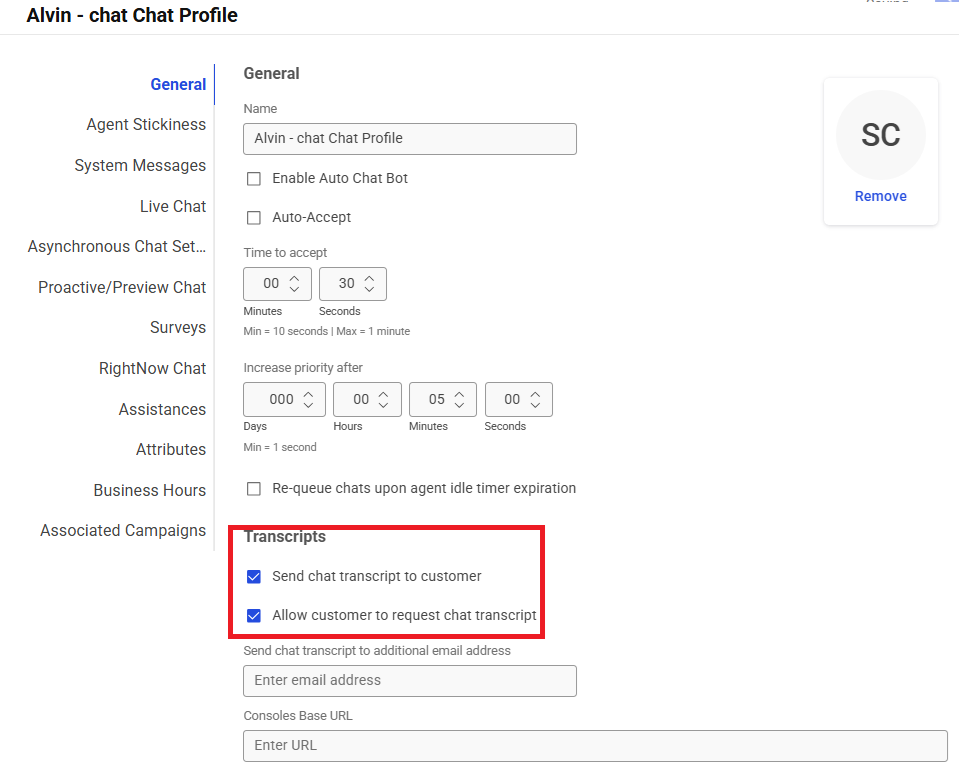The image size is (959, 777).
Task: Toggle the Auto-Accept checkbox
Action: (254, 218)
